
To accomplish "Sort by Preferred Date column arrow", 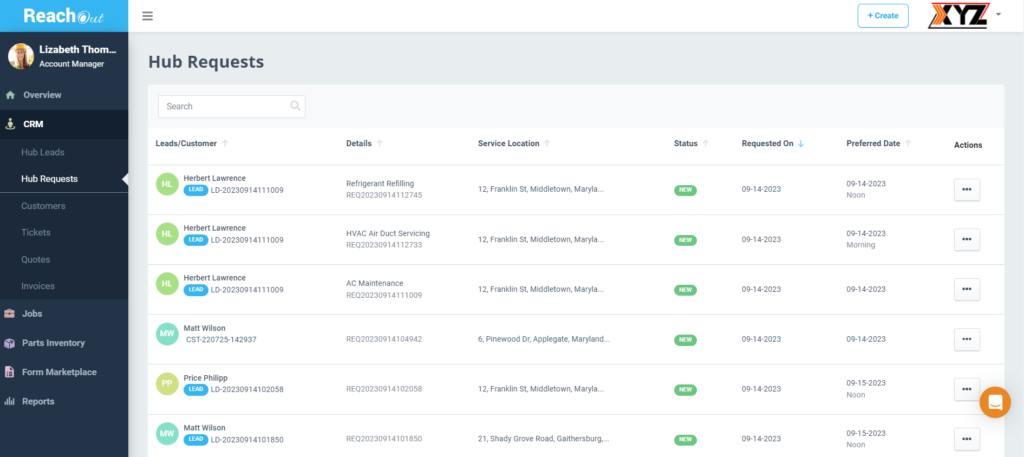I will click(x=908, y=144).
